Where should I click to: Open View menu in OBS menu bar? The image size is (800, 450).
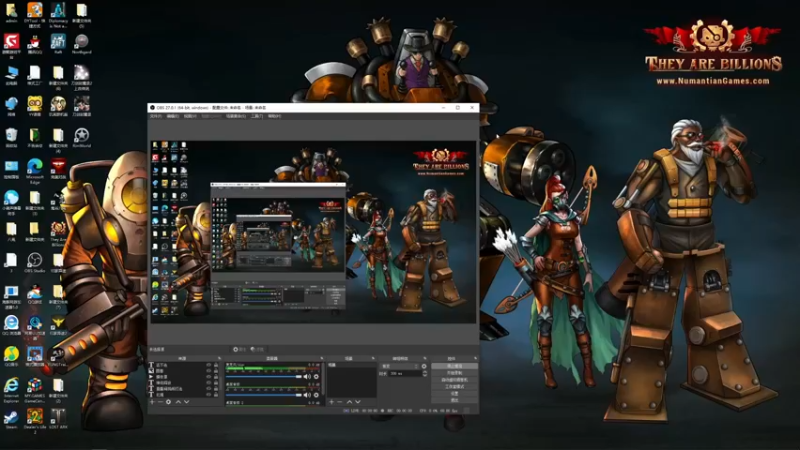pyautogui.click(x=190, y=116)
